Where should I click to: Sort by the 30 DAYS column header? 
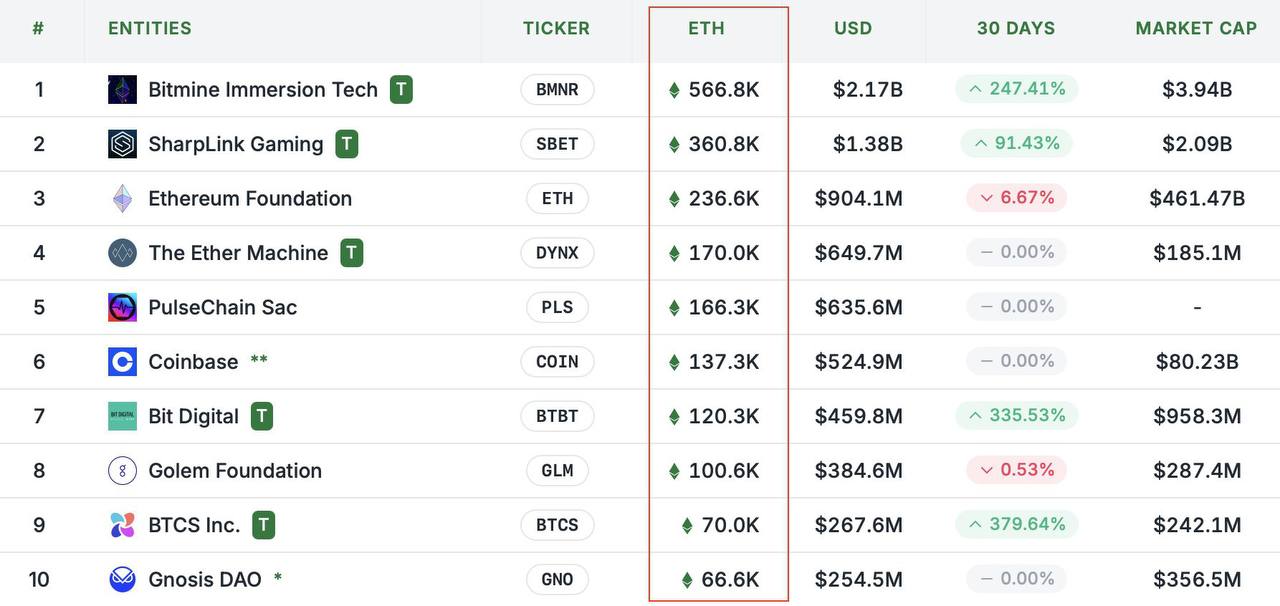pos(1016,28)
